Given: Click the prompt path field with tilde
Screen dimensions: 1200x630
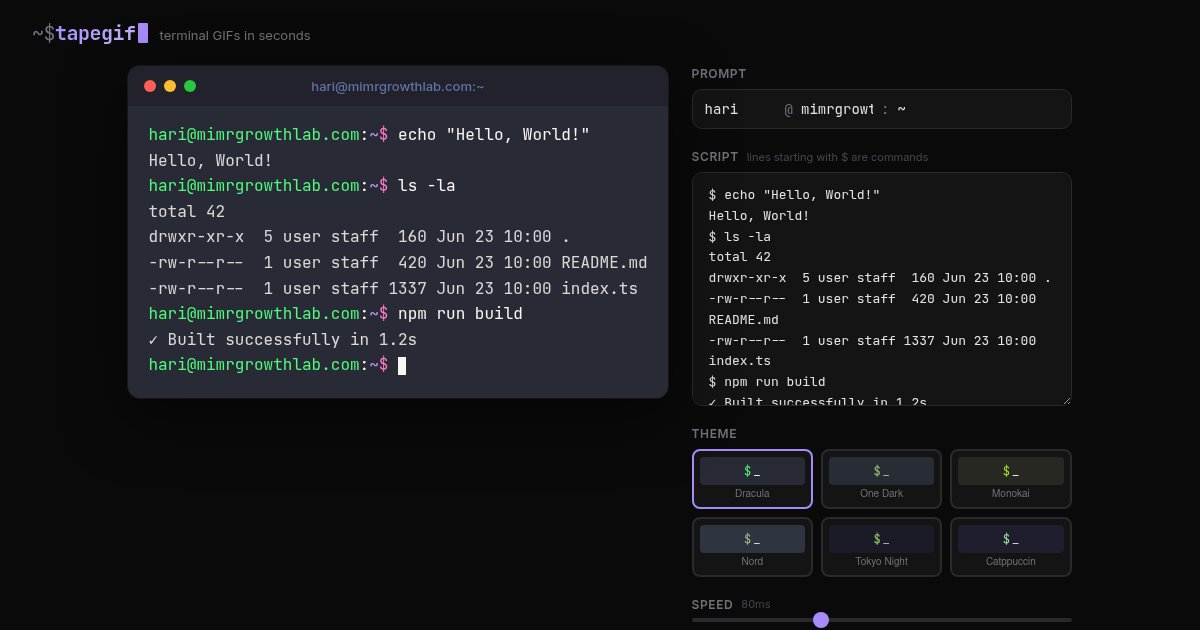Looking at the screenshot, I should (x=978, y=109).
